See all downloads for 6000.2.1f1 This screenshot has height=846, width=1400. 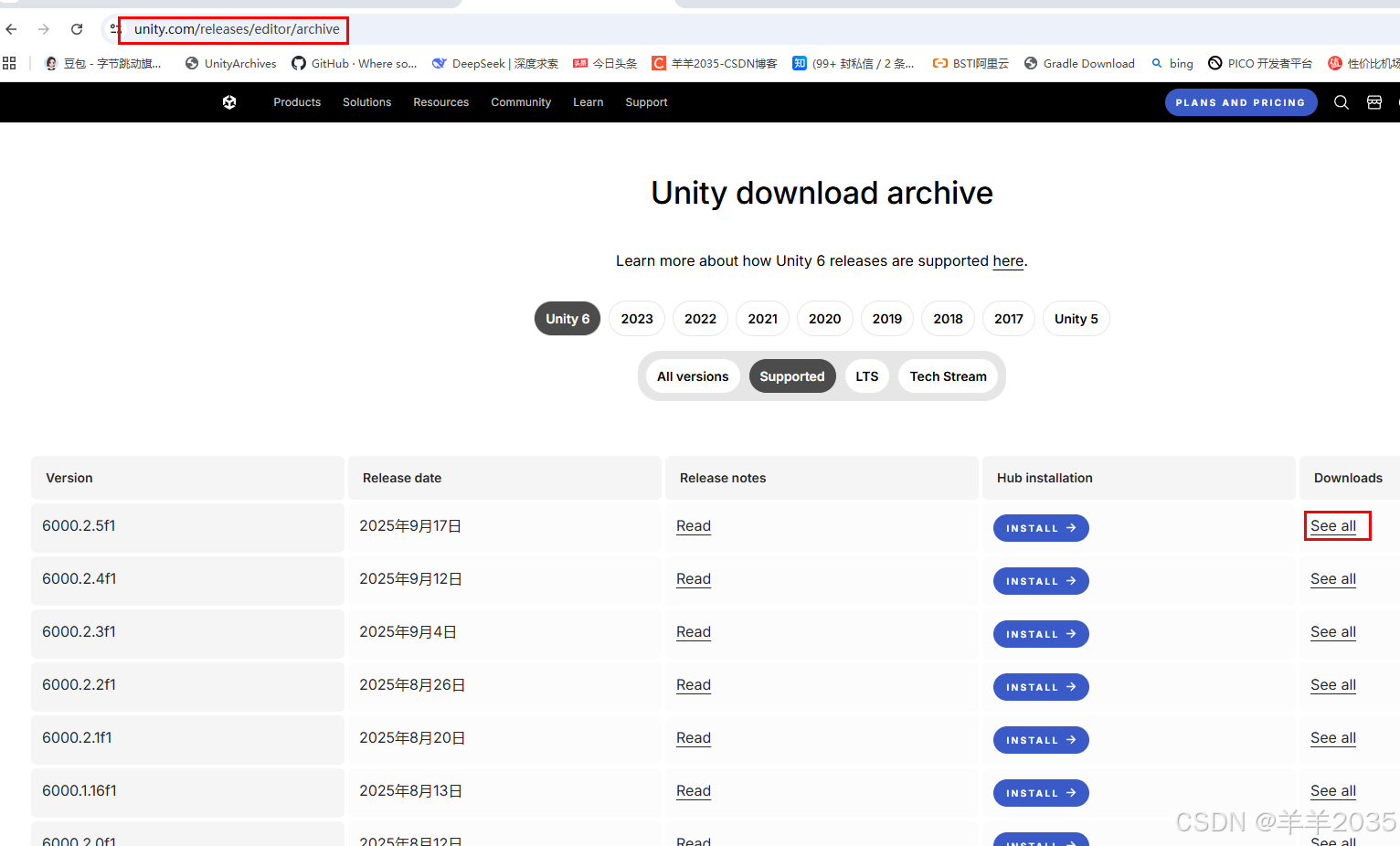1333,738
